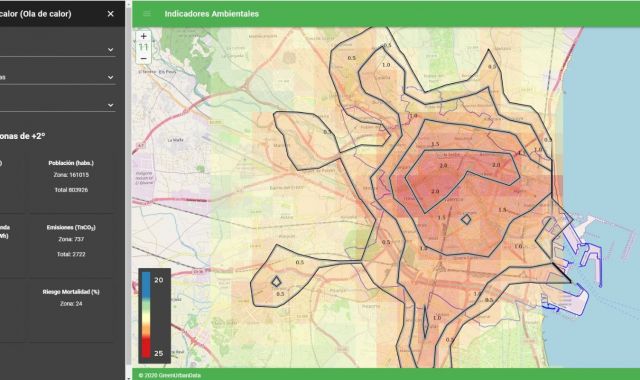The image size is (640, 380).
Task: Click the 'La Mafia' place label on the map
Action: [x=176, y=140]
